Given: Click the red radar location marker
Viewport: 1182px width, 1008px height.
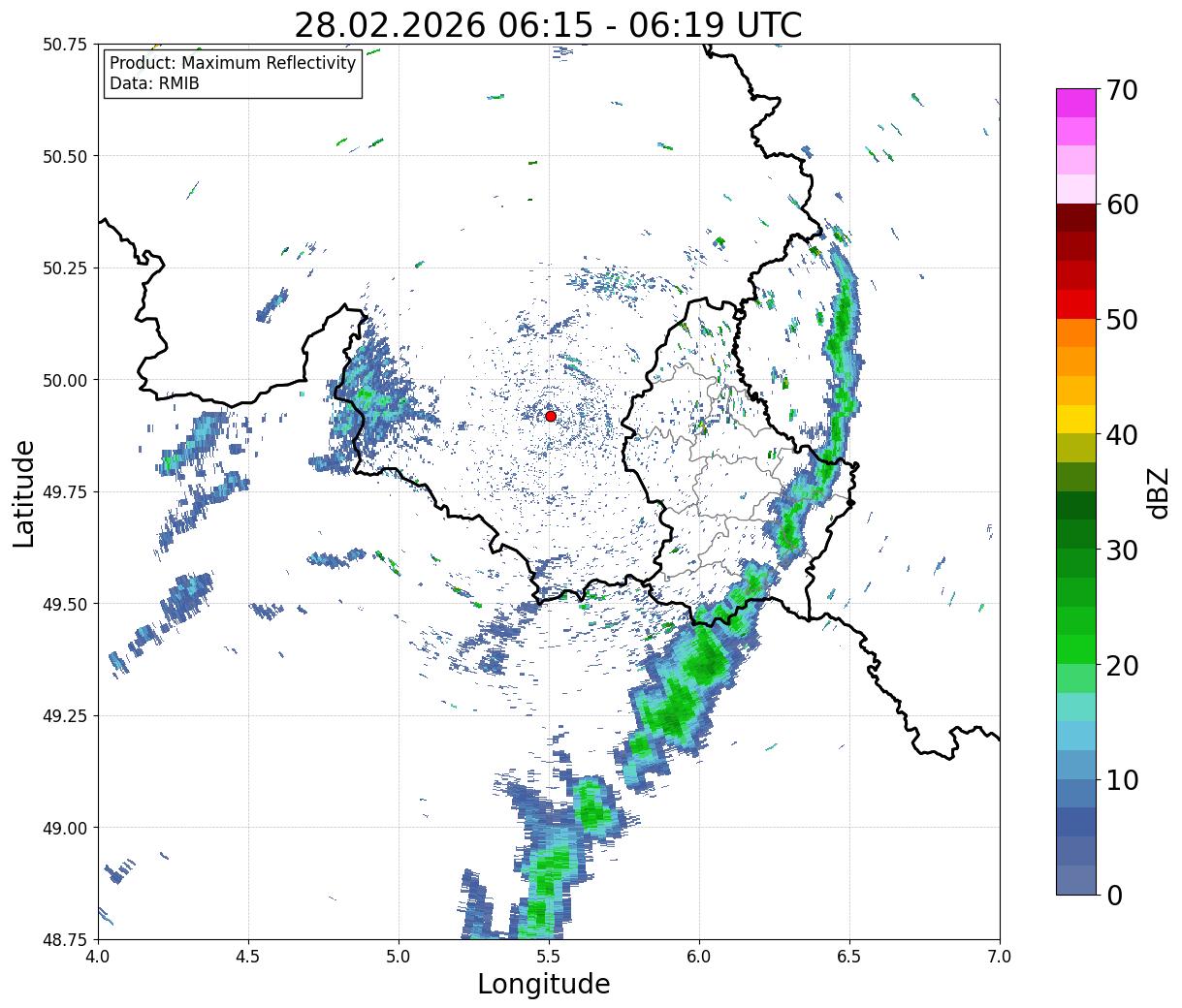Looking at the screenshot, I should tap(551, 416).
